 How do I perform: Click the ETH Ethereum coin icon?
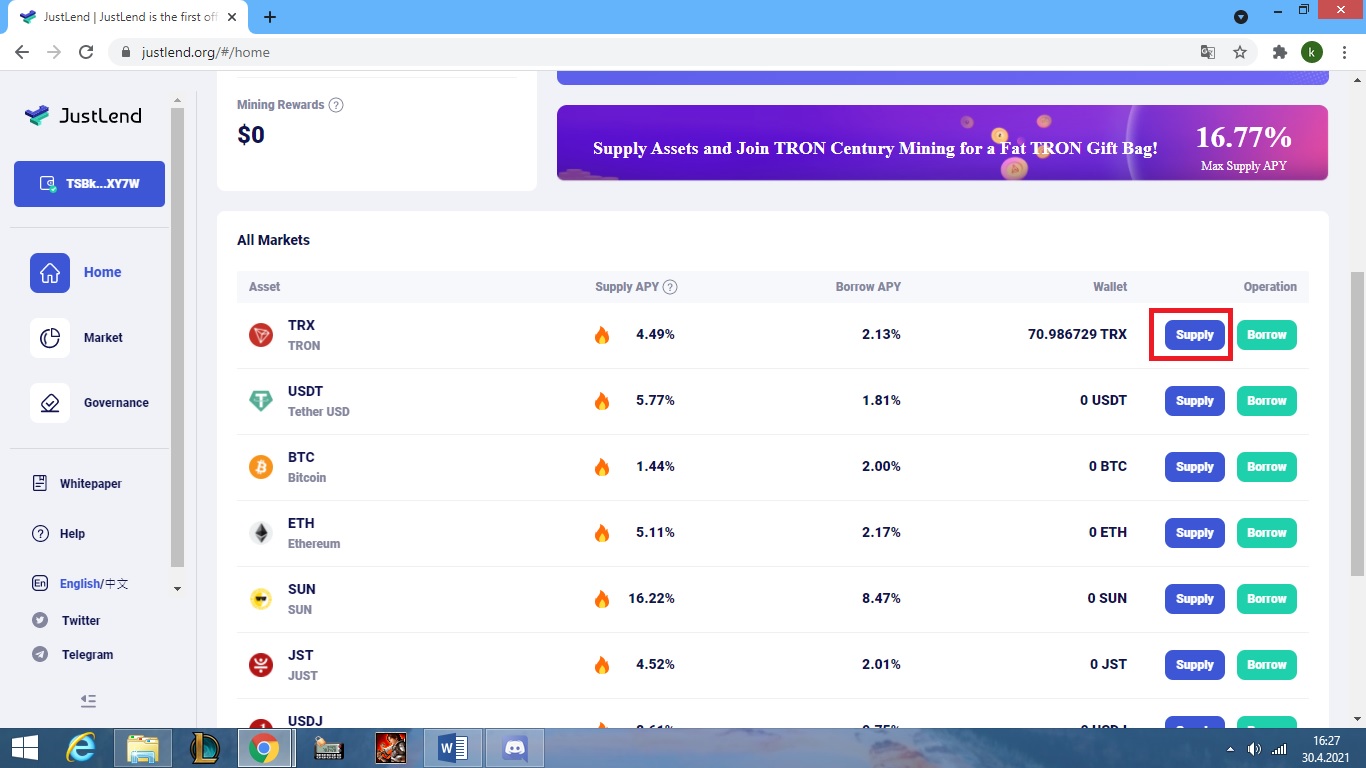261,533
